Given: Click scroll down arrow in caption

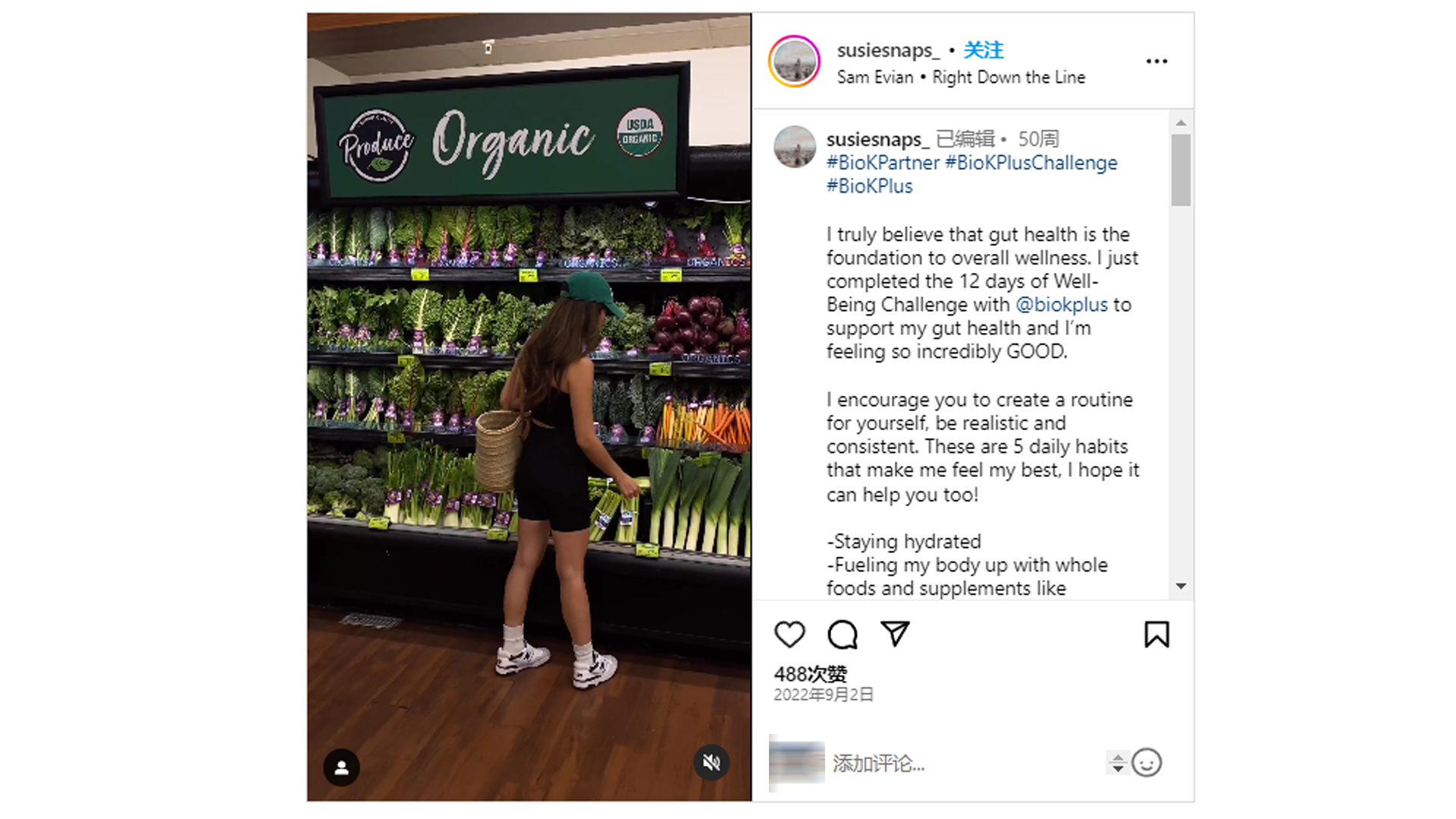Looking at the screenshot, I should tap(1181, 586).
